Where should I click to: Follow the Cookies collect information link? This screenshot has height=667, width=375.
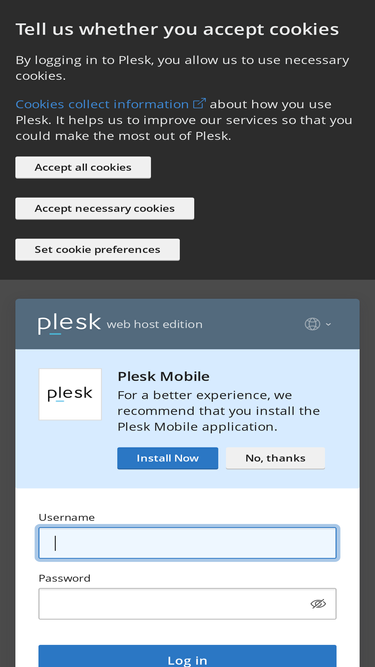102,104
